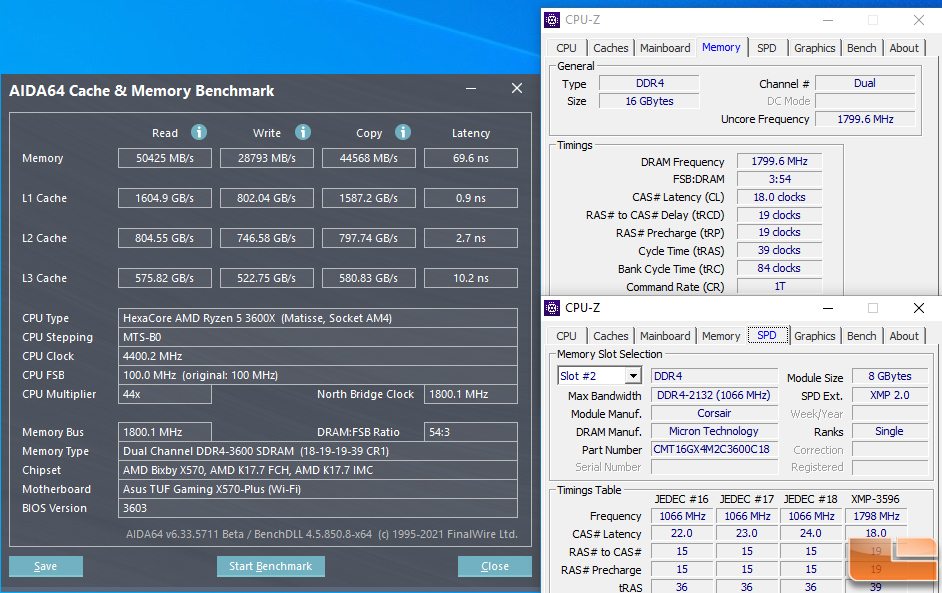Click the top CPU-Z window app icon
Screen dimensions: 942x593
pos(552,20)
